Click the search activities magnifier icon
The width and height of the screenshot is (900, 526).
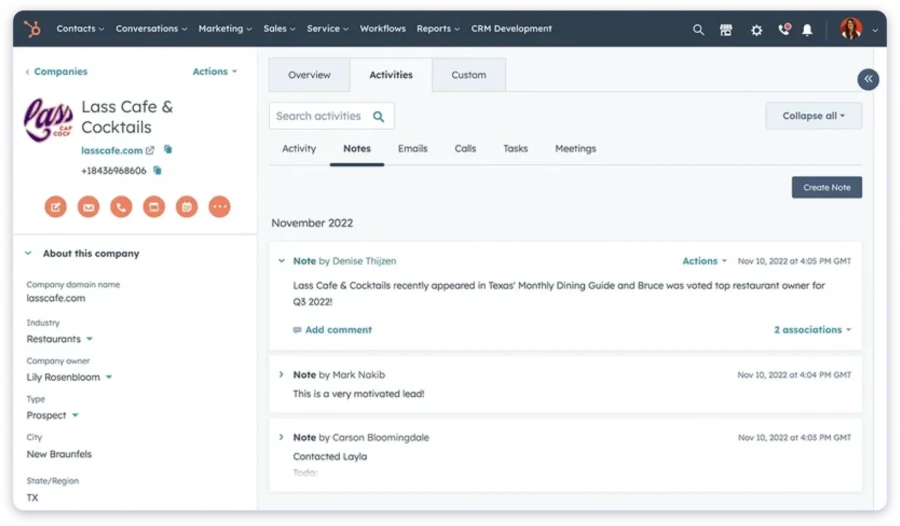pos(378,117)
